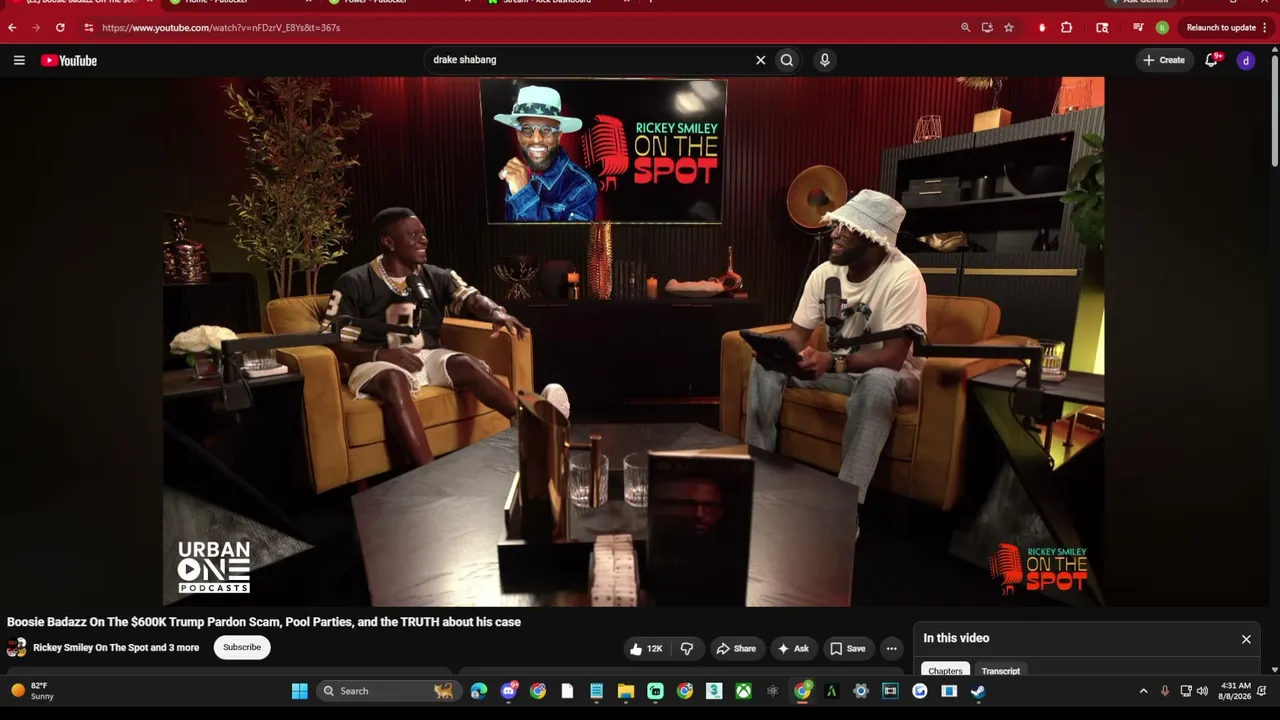Open the Ask AI button
This screenshot has width=1280, height=720.
click(x=793, y=648)
